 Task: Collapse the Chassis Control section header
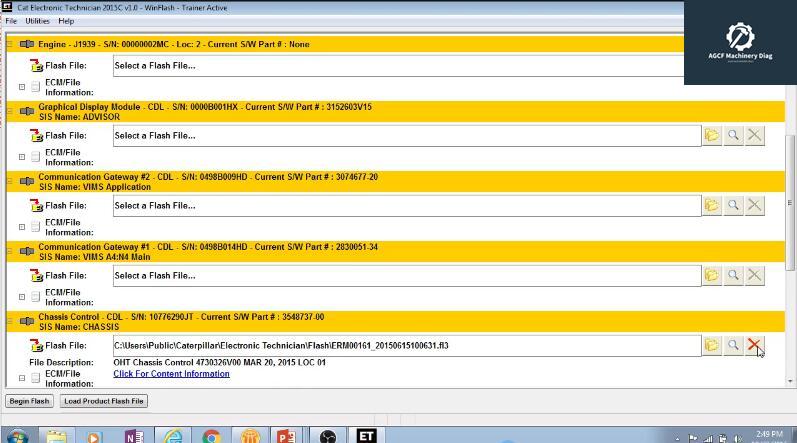point(11,321)
